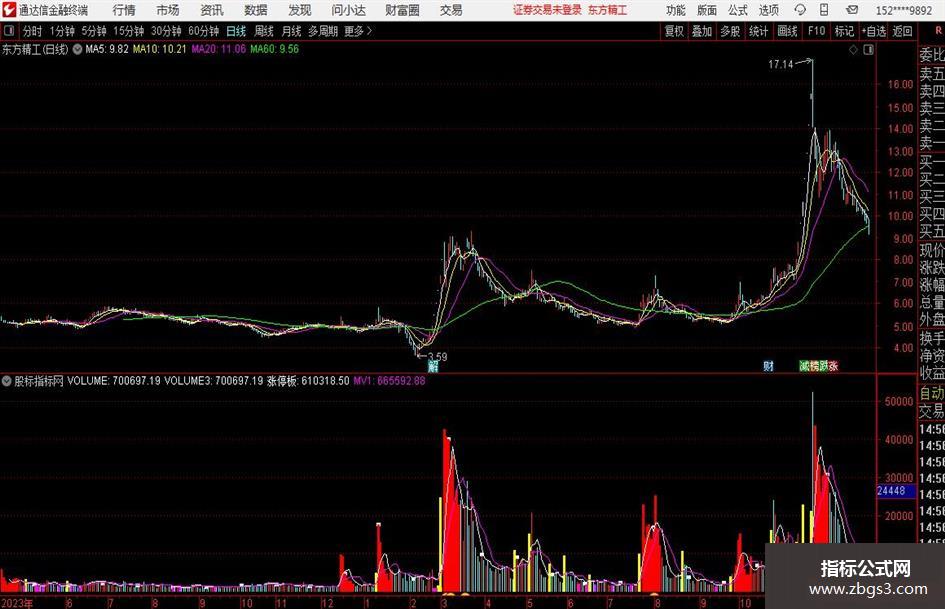Image resolution: width=945 pixels, height=609 pixels.
Task: Click the MA5: 9.82 label
Action: (107, 49)
